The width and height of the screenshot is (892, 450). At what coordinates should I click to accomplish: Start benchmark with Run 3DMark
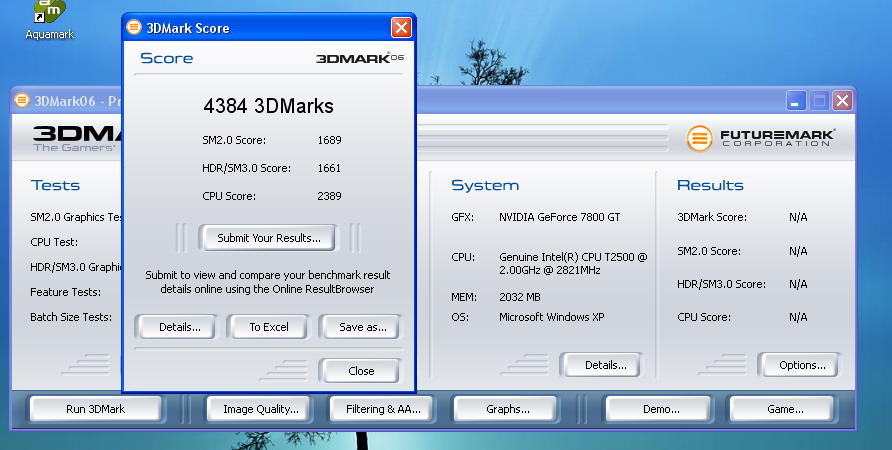[x=96, y=409]
